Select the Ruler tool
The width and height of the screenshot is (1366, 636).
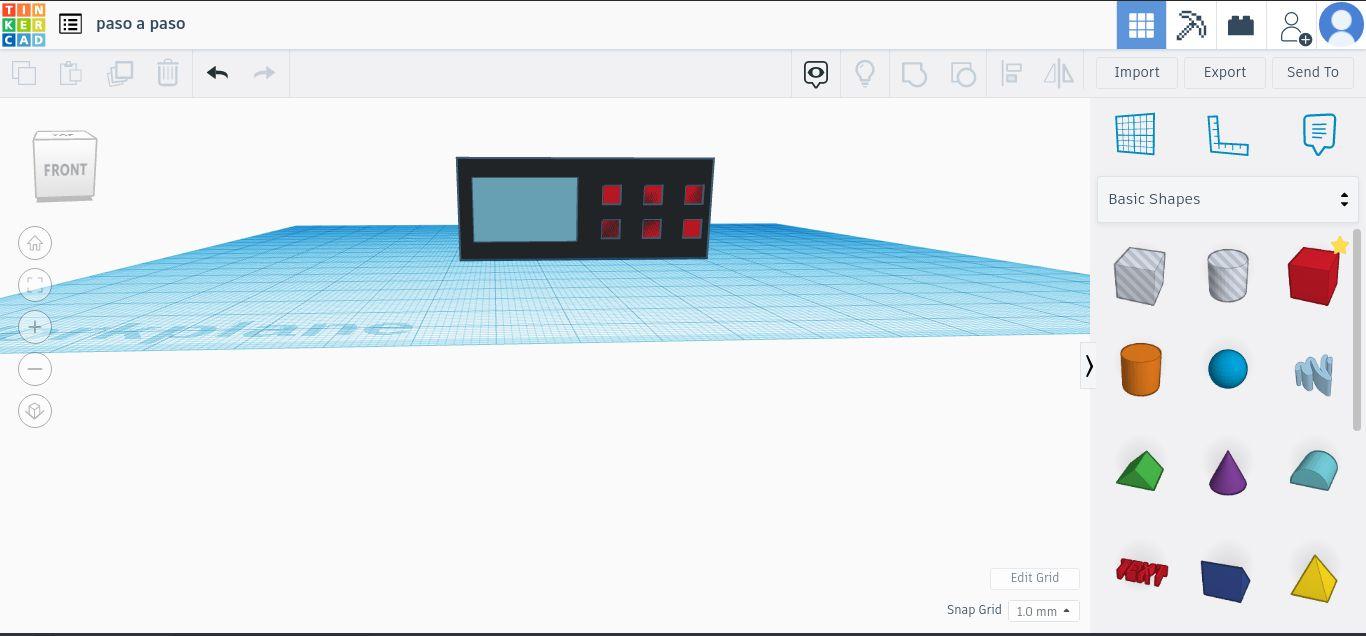1228,134
